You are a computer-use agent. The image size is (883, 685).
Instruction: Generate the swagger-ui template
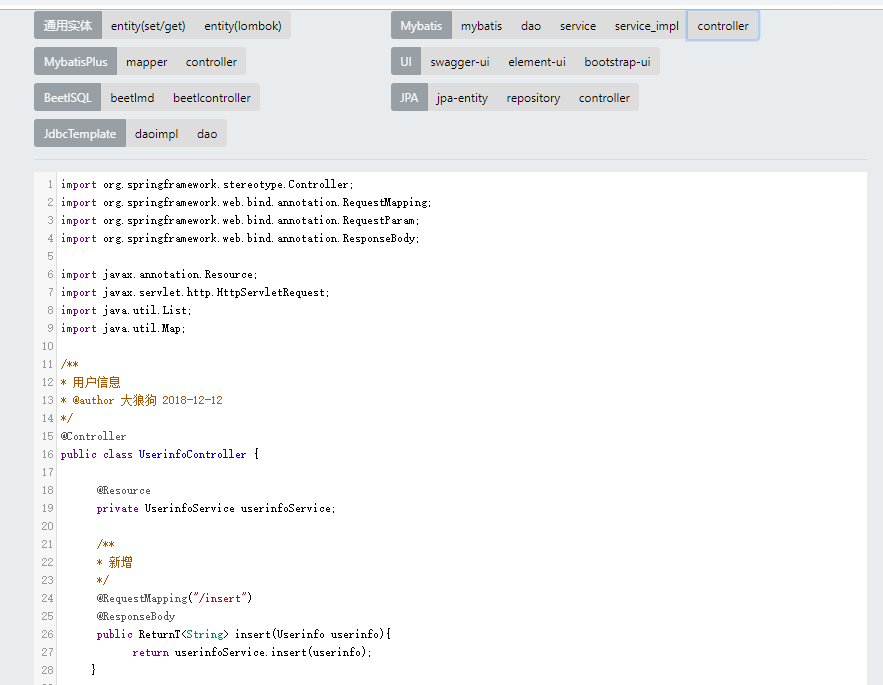(x=460, y=62)
